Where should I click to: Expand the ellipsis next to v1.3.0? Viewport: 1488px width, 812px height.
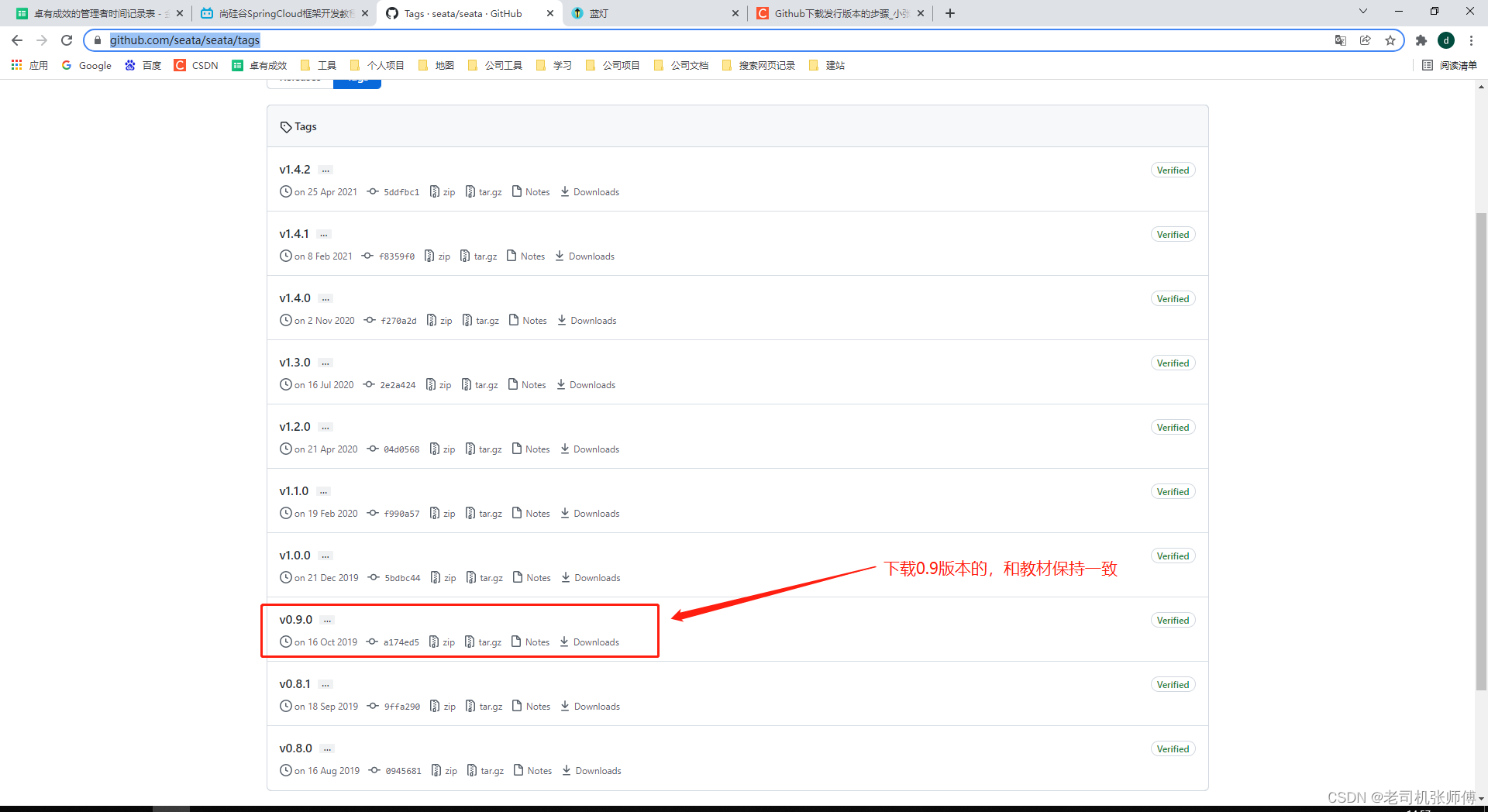(325, 363)
